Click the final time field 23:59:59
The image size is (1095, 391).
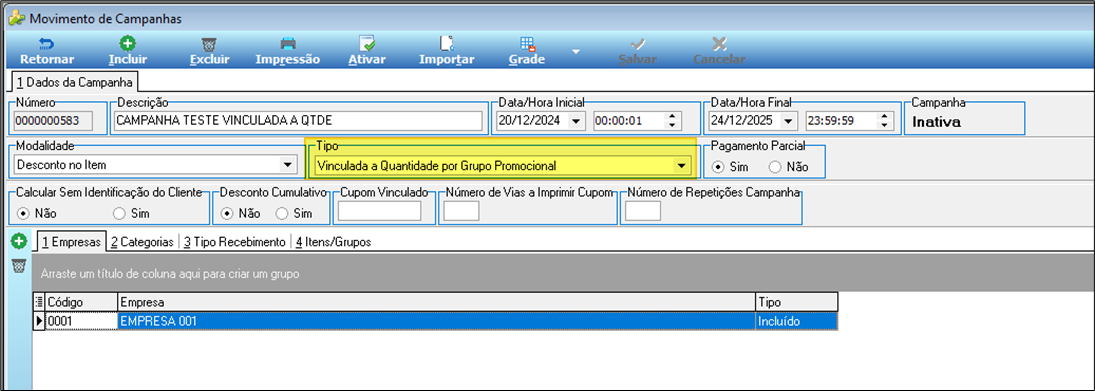pyautogui.click(x=841, y=121)
